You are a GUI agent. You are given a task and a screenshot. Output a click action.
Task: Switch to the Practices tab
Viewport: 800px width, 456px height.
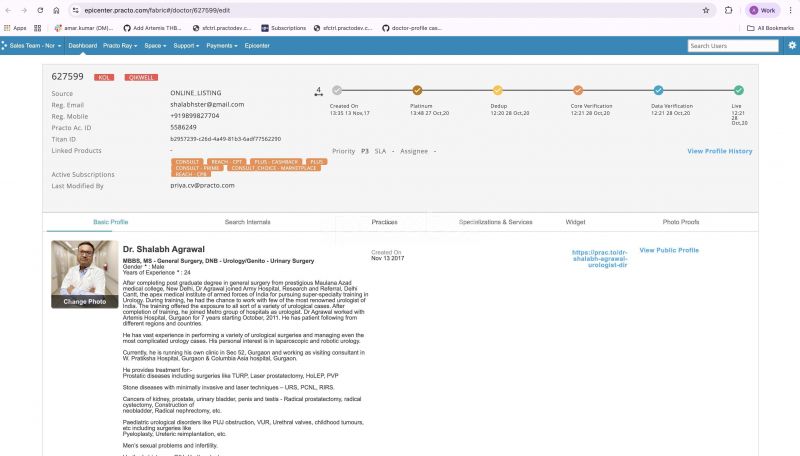[384, 222]
